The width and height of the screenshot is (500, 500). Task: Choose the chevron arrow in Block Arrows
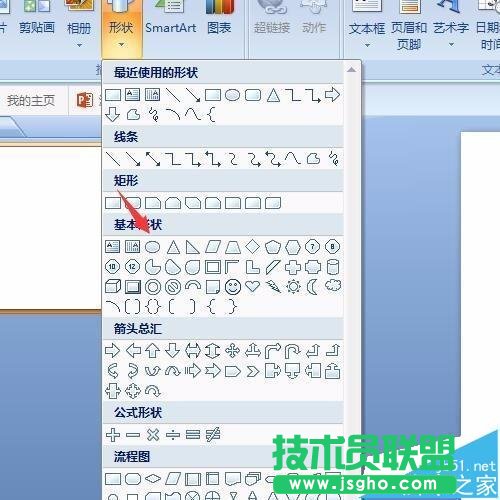(253, 371)
